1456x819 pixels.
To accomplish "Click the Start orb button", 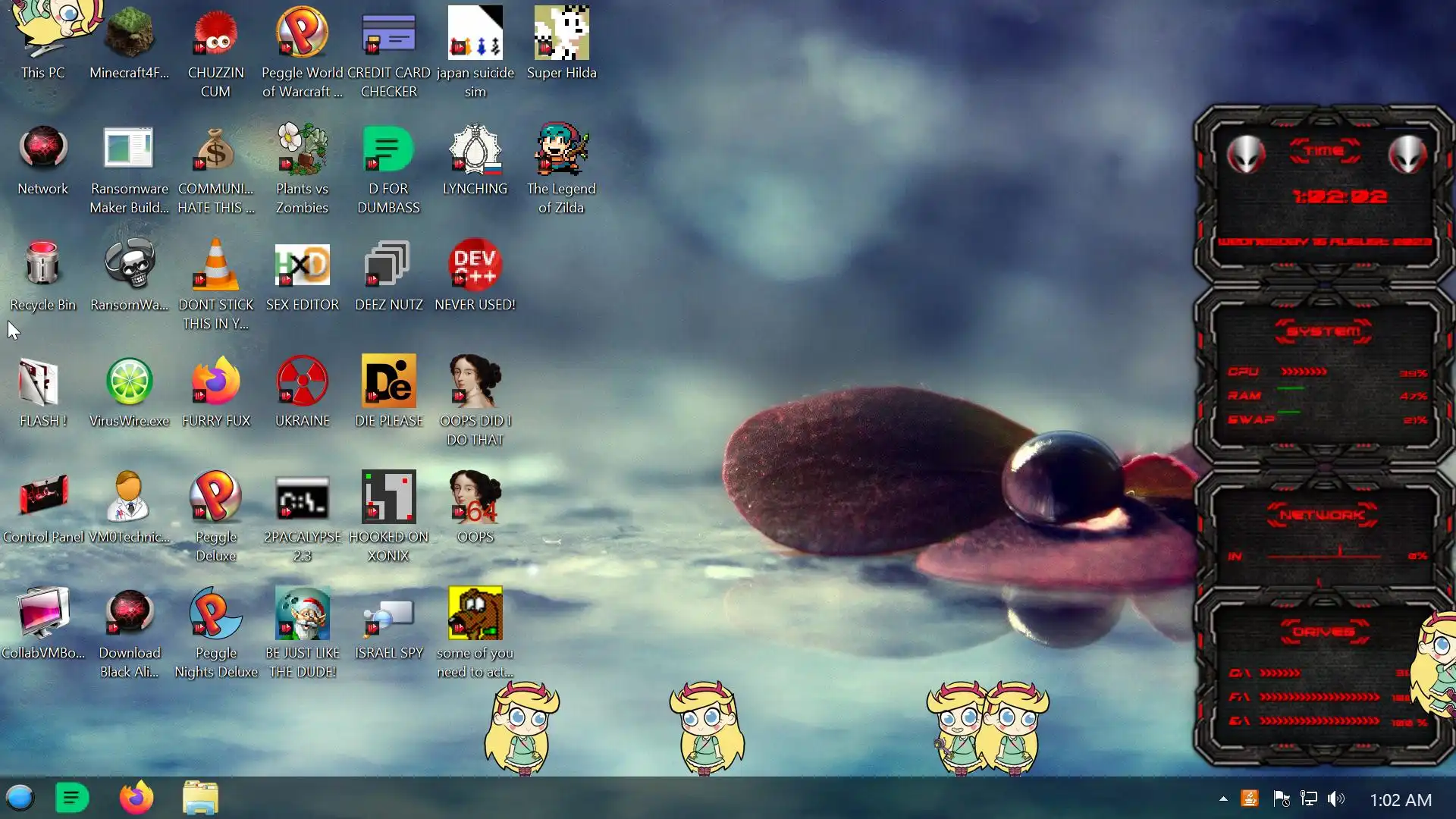I will [x=20, y=798].
